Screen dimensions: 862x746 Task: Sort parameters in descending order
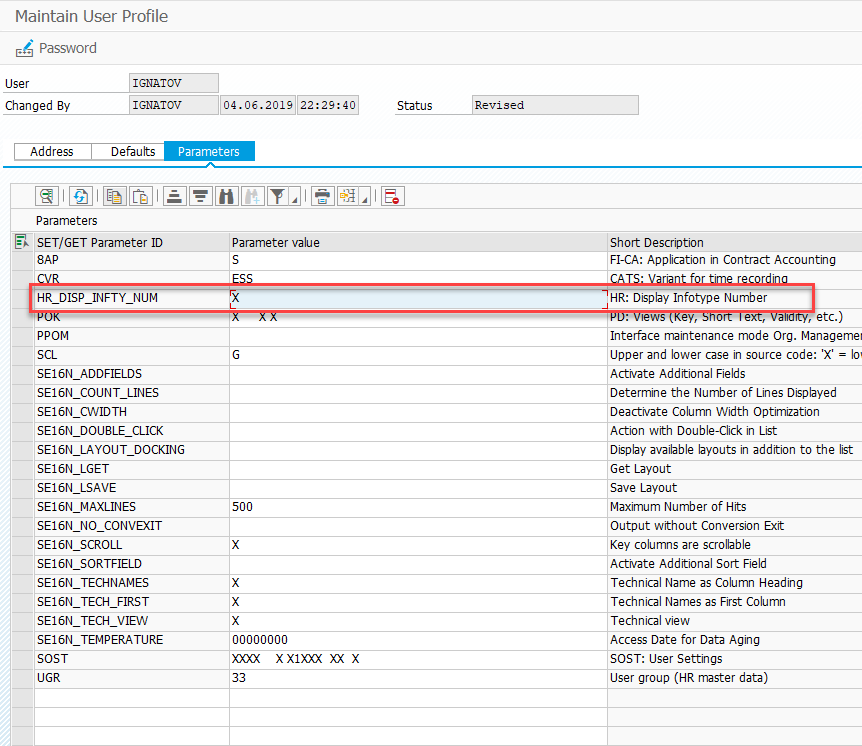[201, 196]
